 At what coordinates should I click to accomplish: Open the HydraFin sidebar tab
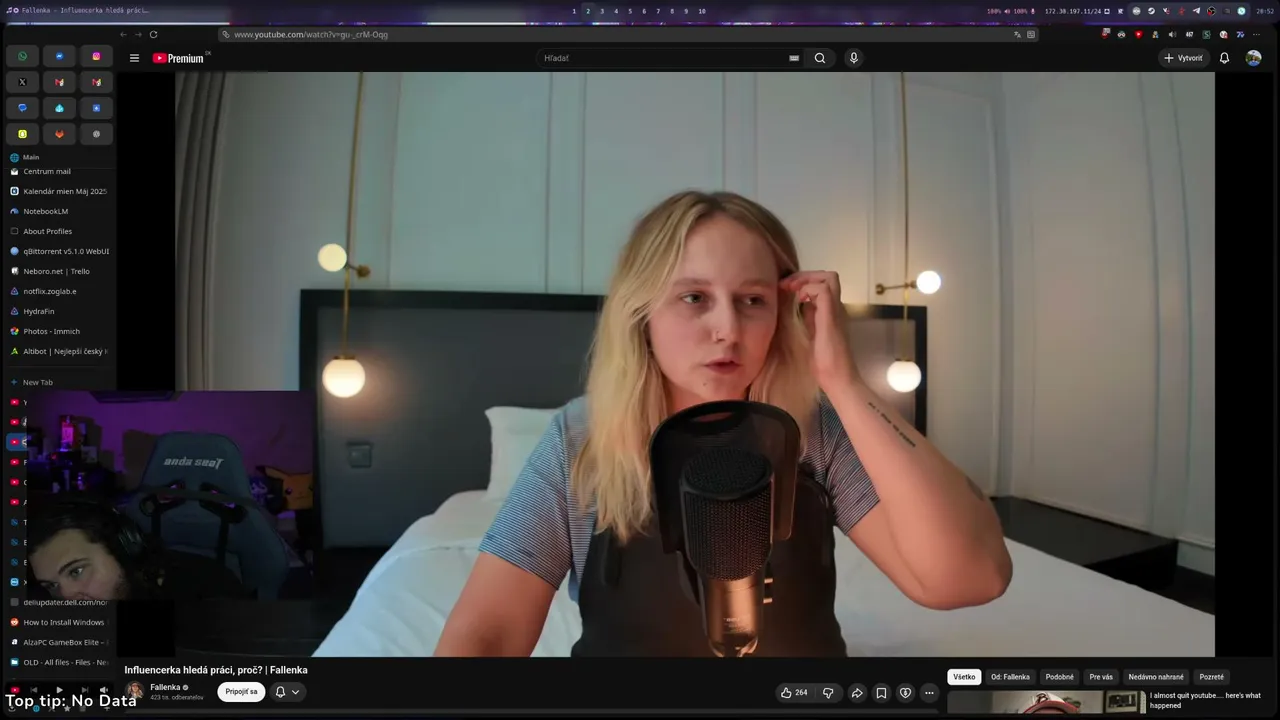(58, 311)
